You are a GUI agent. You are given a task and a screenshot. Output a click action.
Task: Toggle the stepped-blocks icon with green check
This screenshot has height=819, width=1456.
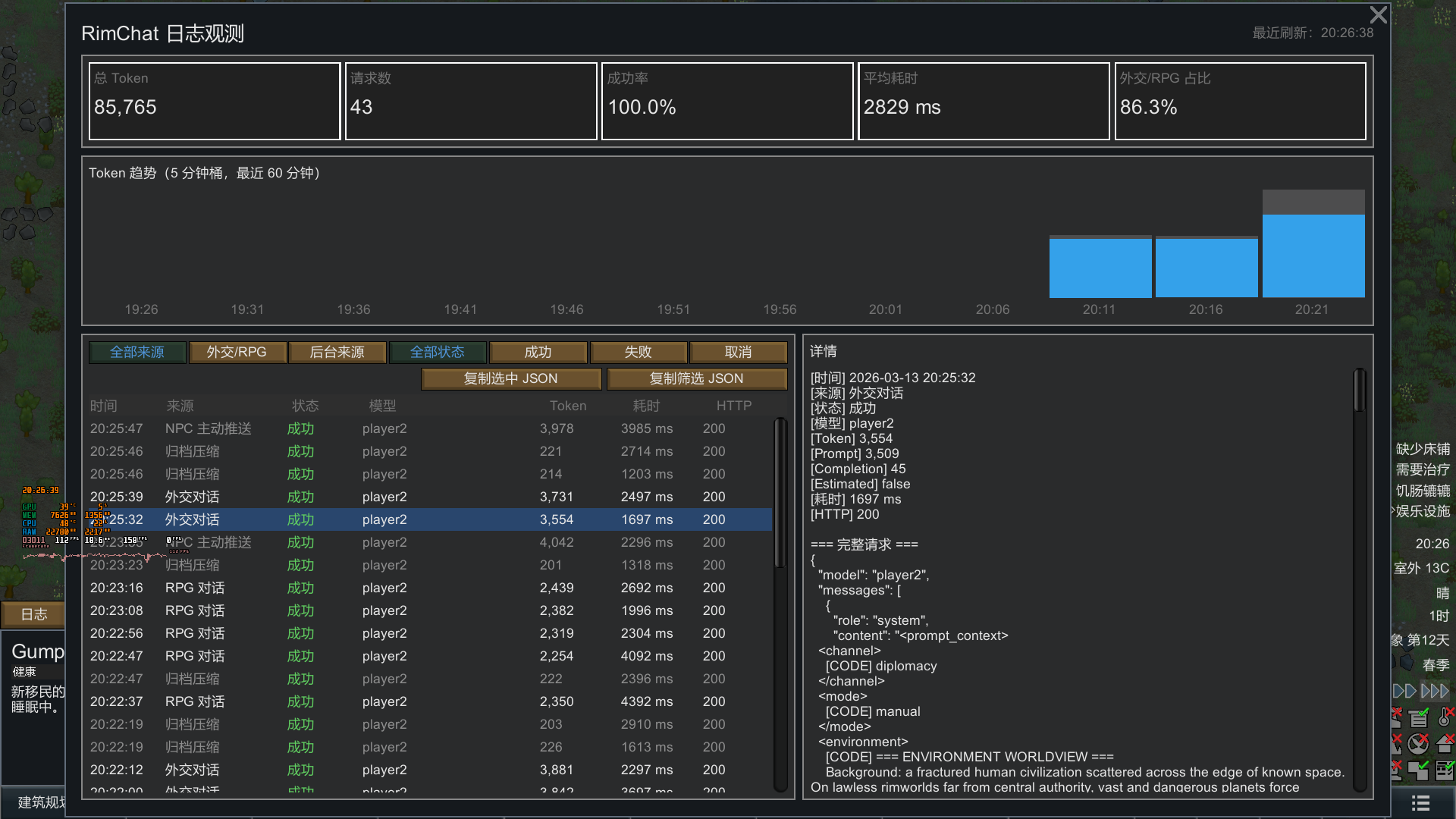(1418, 770)
